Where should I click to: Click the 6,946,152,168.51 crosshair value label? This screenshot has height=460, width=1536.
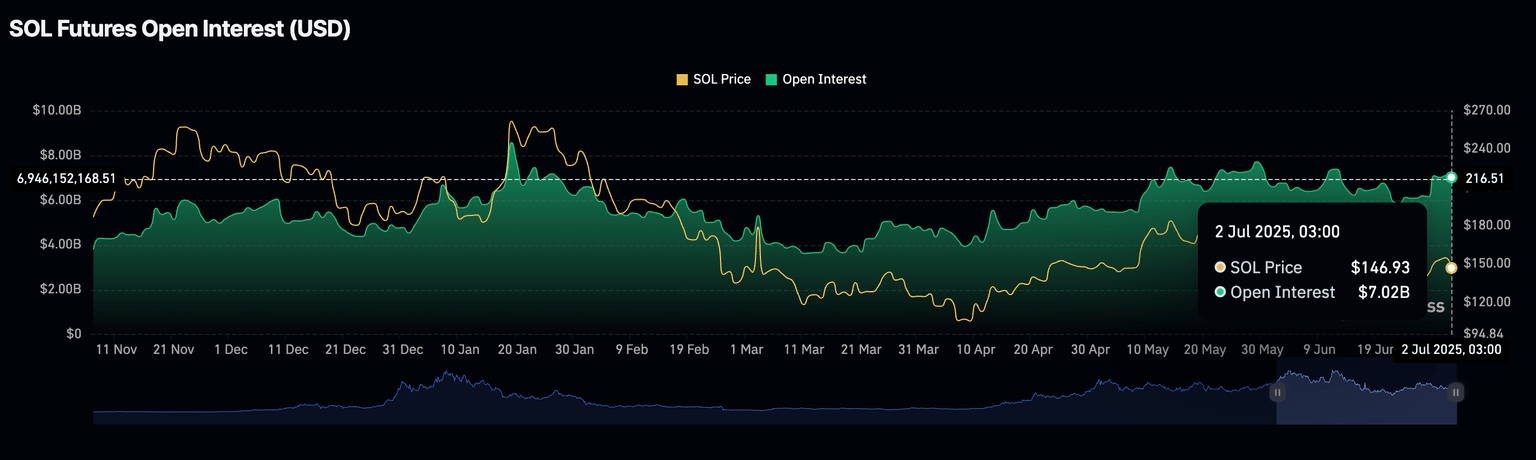tap(66, 178)
